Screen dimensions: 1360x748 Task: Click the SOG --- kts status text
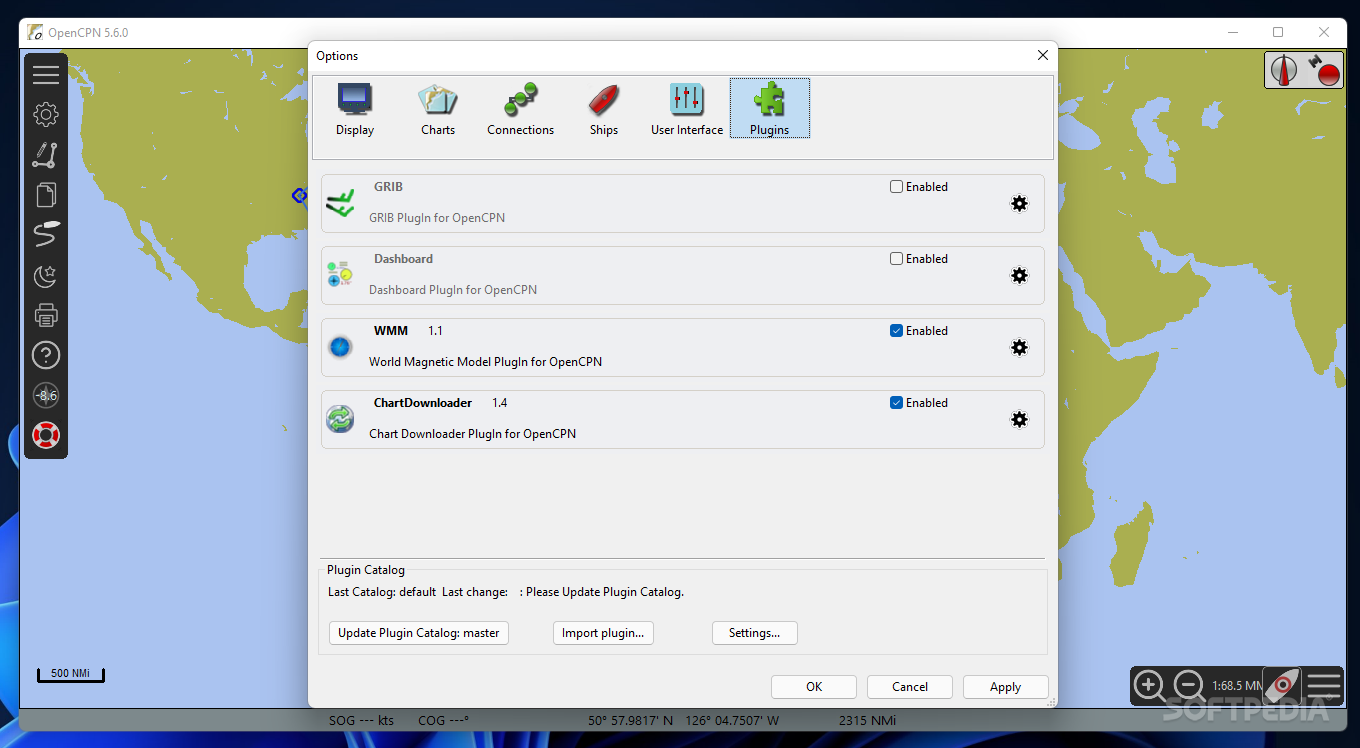(x=362, y=720)
